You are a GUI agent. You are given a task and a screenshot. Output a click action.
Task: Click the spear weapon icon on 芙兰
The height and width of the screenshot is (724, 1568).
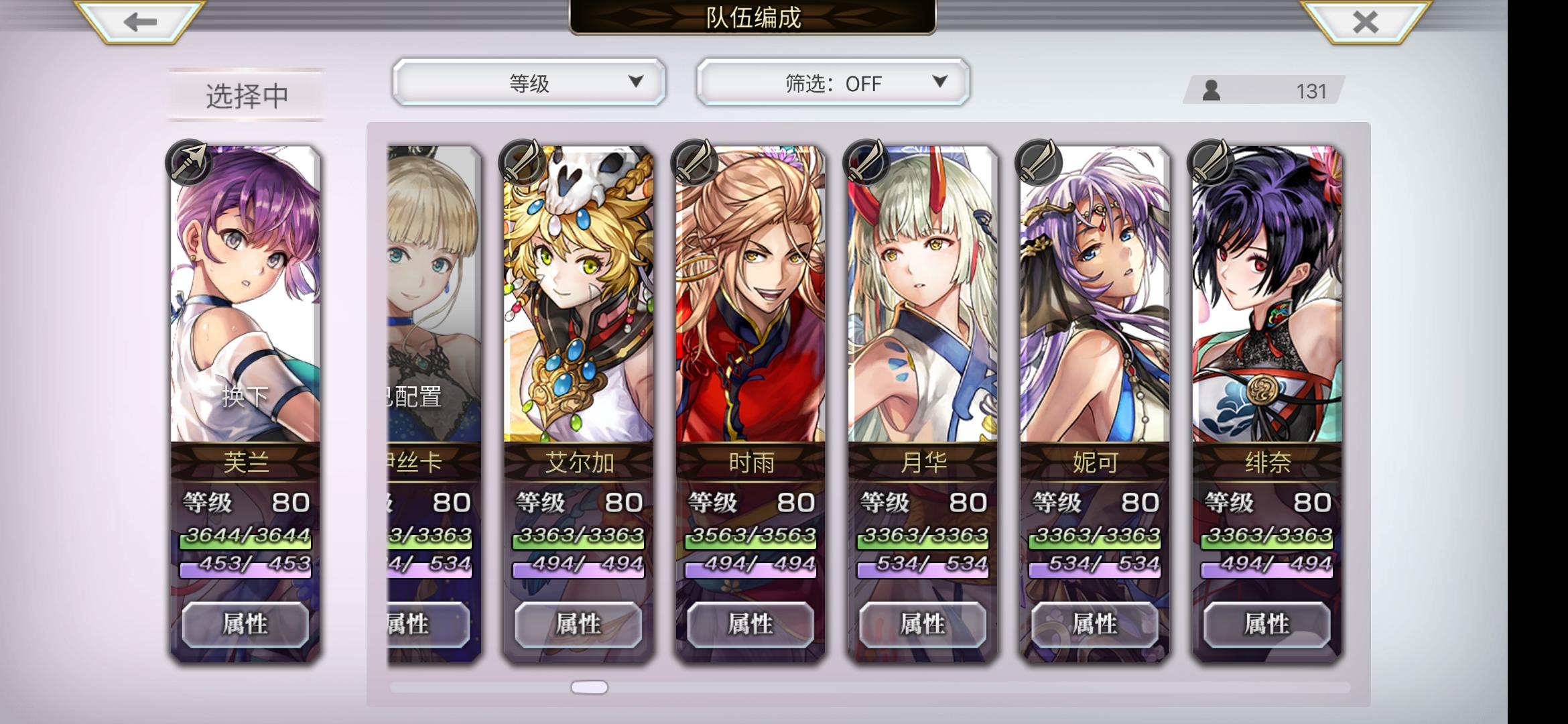click(189, 162)
